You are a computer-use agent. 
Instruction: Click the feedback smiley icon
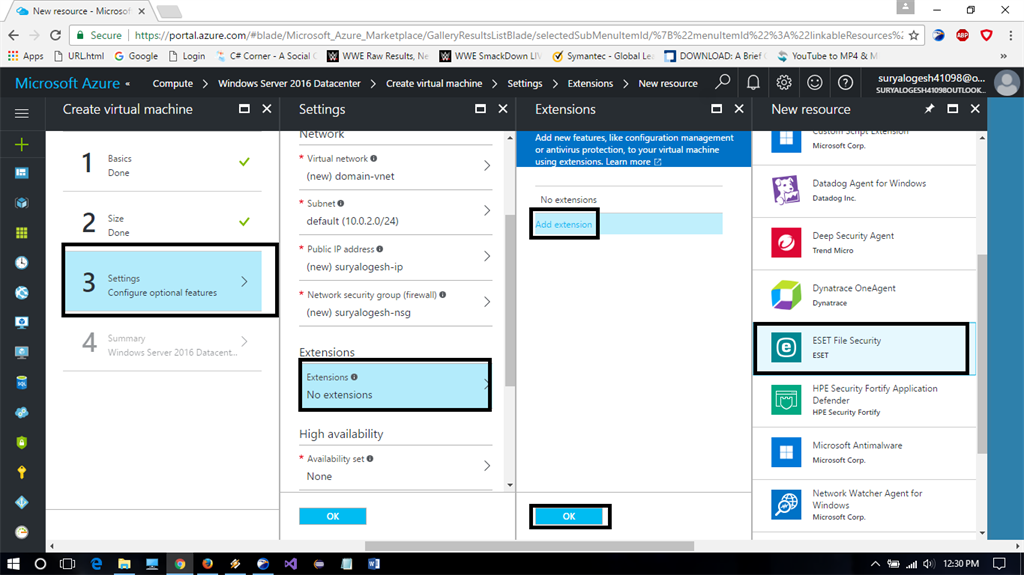pos(814,83)
